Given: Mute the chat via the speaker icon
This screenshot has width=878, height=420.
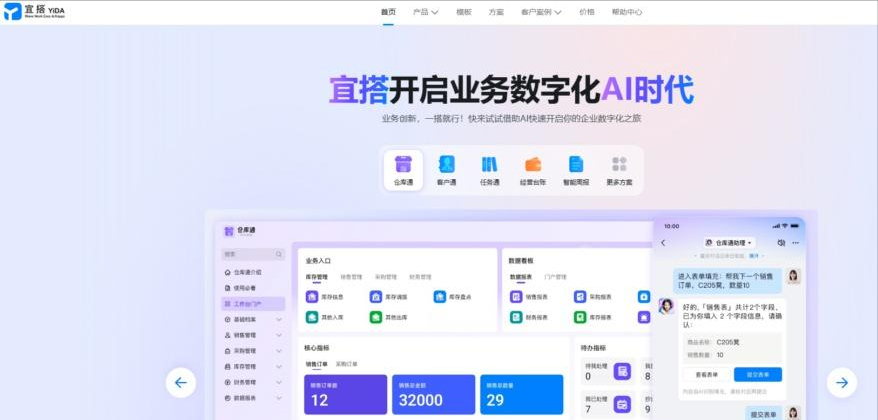Looking at the screenshot, I should [781, 242].
